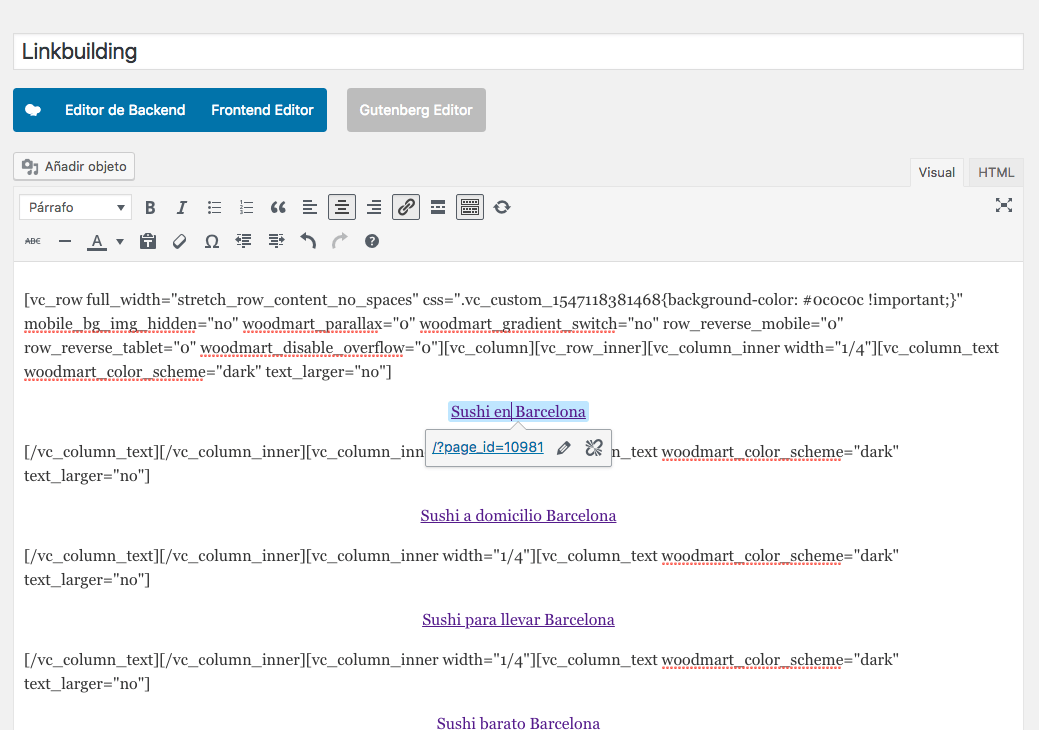Insert a bulleted list
This screenshot has width=1039, height=730.
point(214,207)
